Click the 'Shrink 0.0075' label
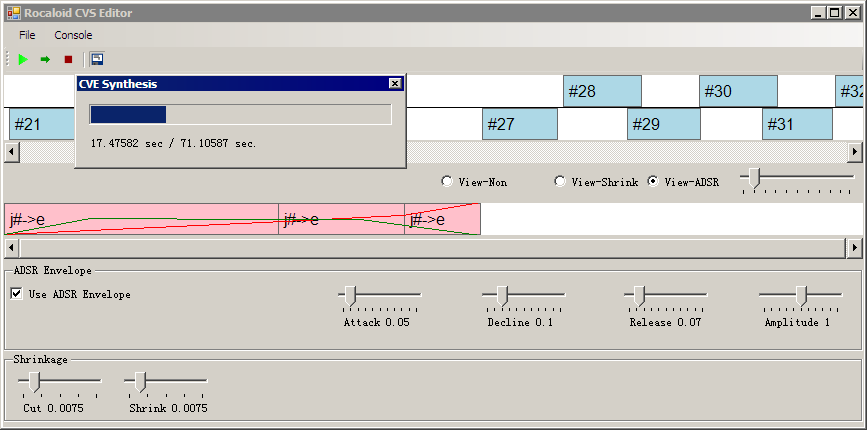867x430 pixels. point(168,408)
